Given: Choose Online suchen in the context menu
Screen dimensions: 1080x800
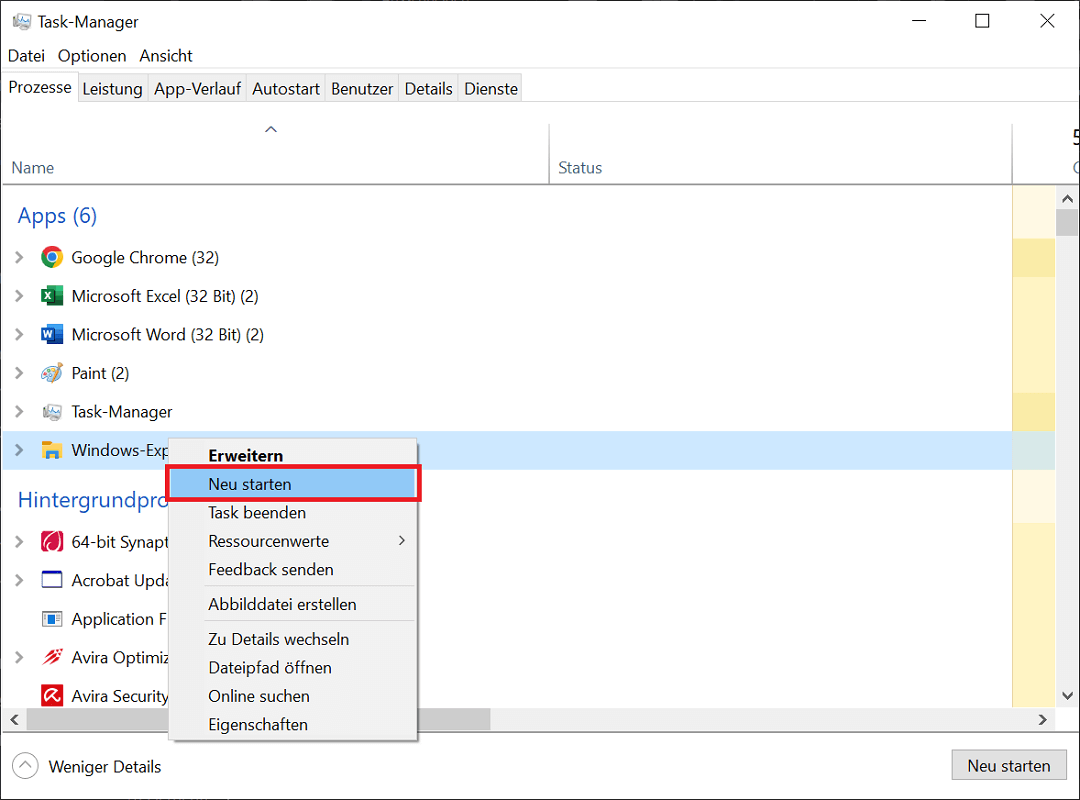Looking at the screenshot, I should (293, 696).
